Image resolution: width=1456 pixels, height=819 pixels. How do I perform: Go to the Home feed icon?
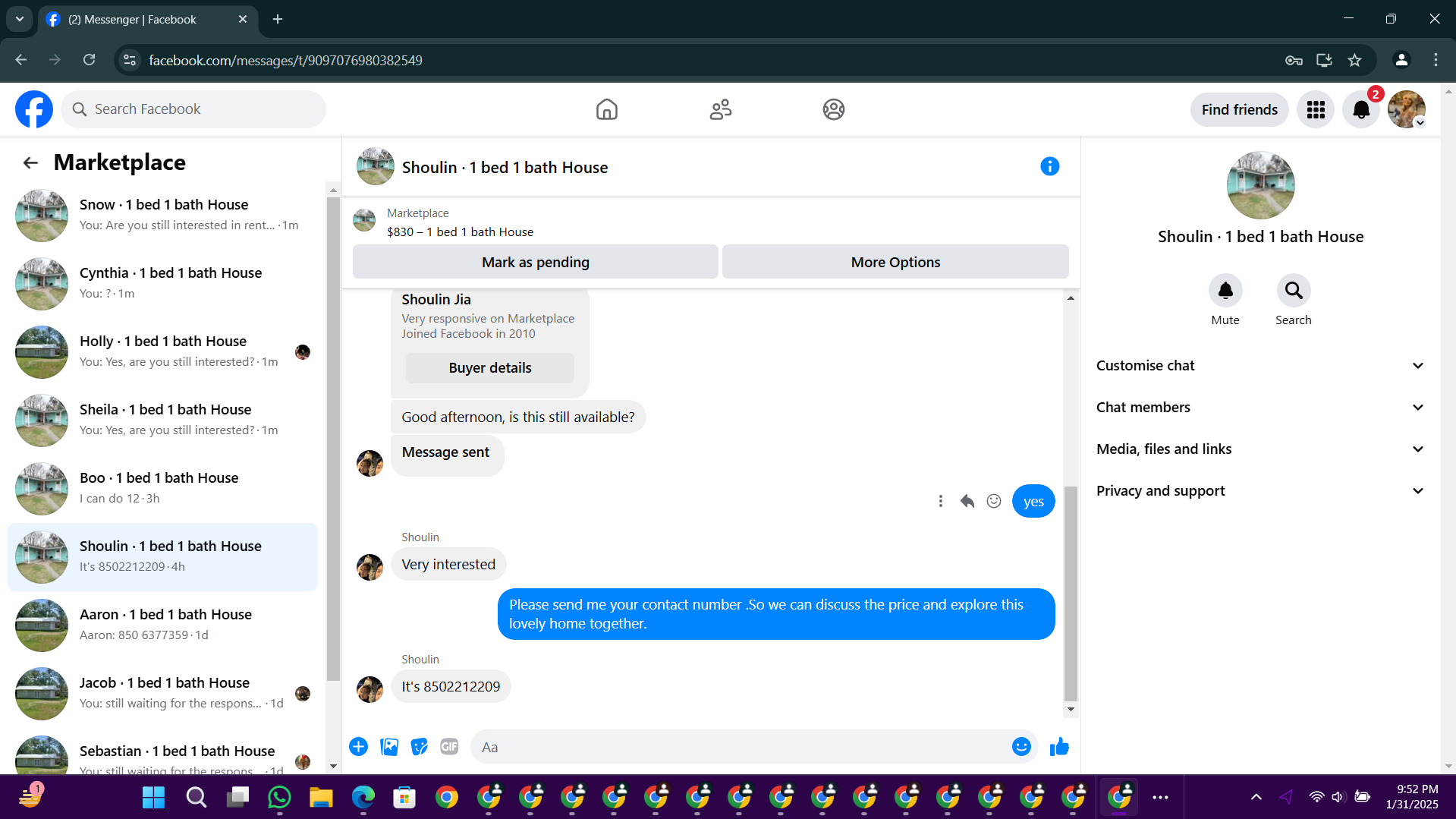(x=607, y=109)
